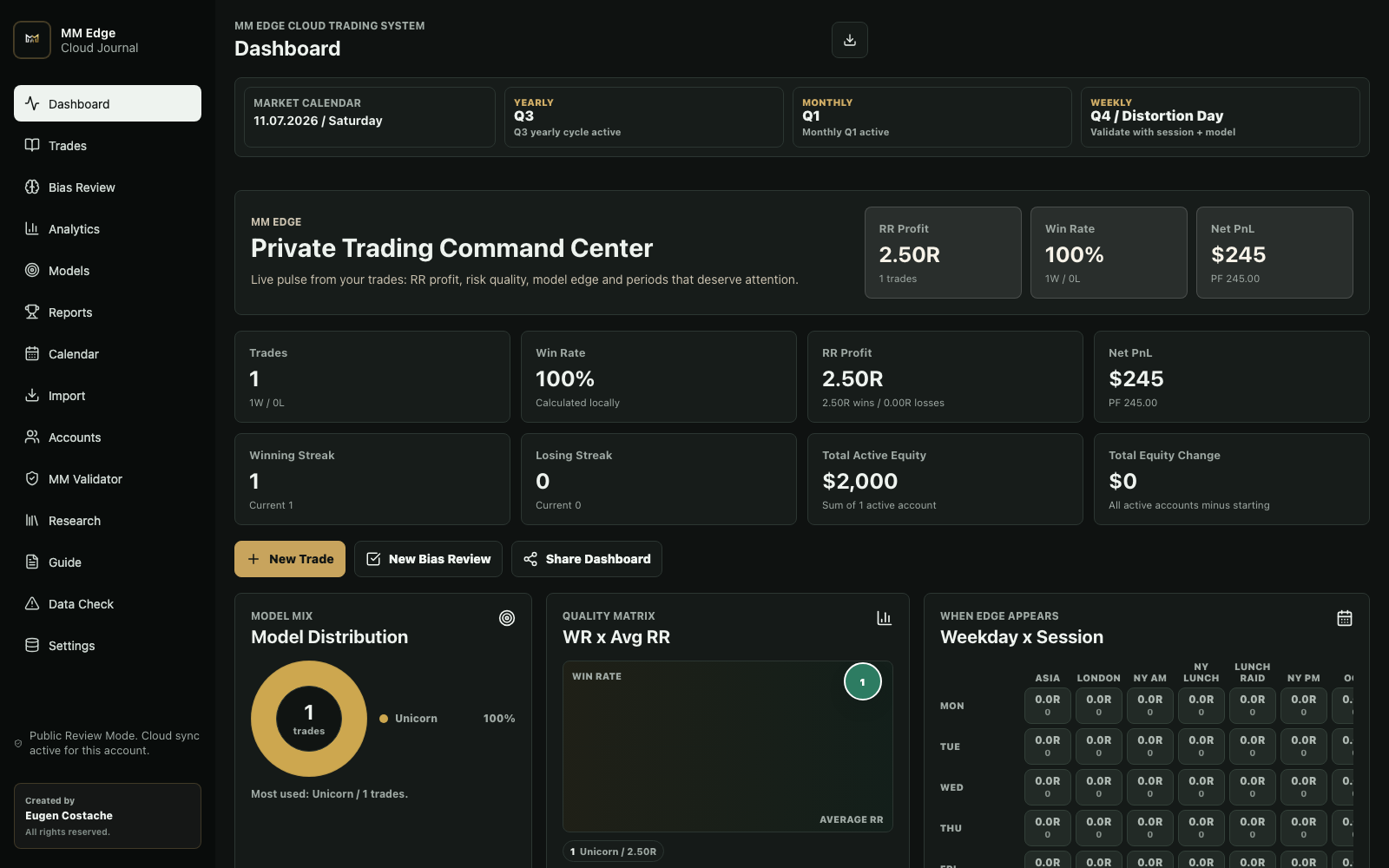Create a New Trade
Viewport: 1389px width, 868px height.
coord(290,559)
